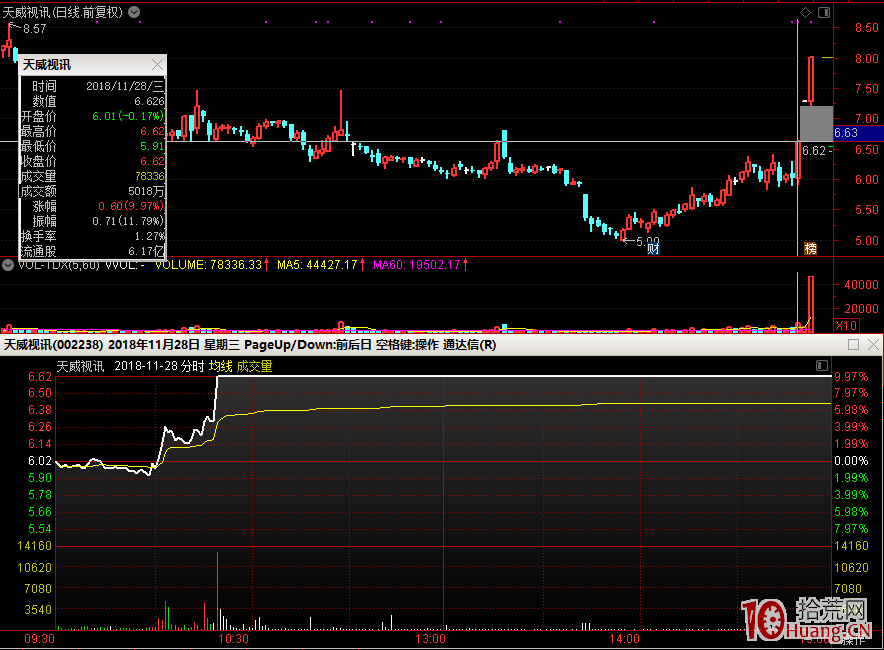The height and width of the screenshot is (650, 884).
Task: Click the 8.50 price axis label
Action: 867,28
